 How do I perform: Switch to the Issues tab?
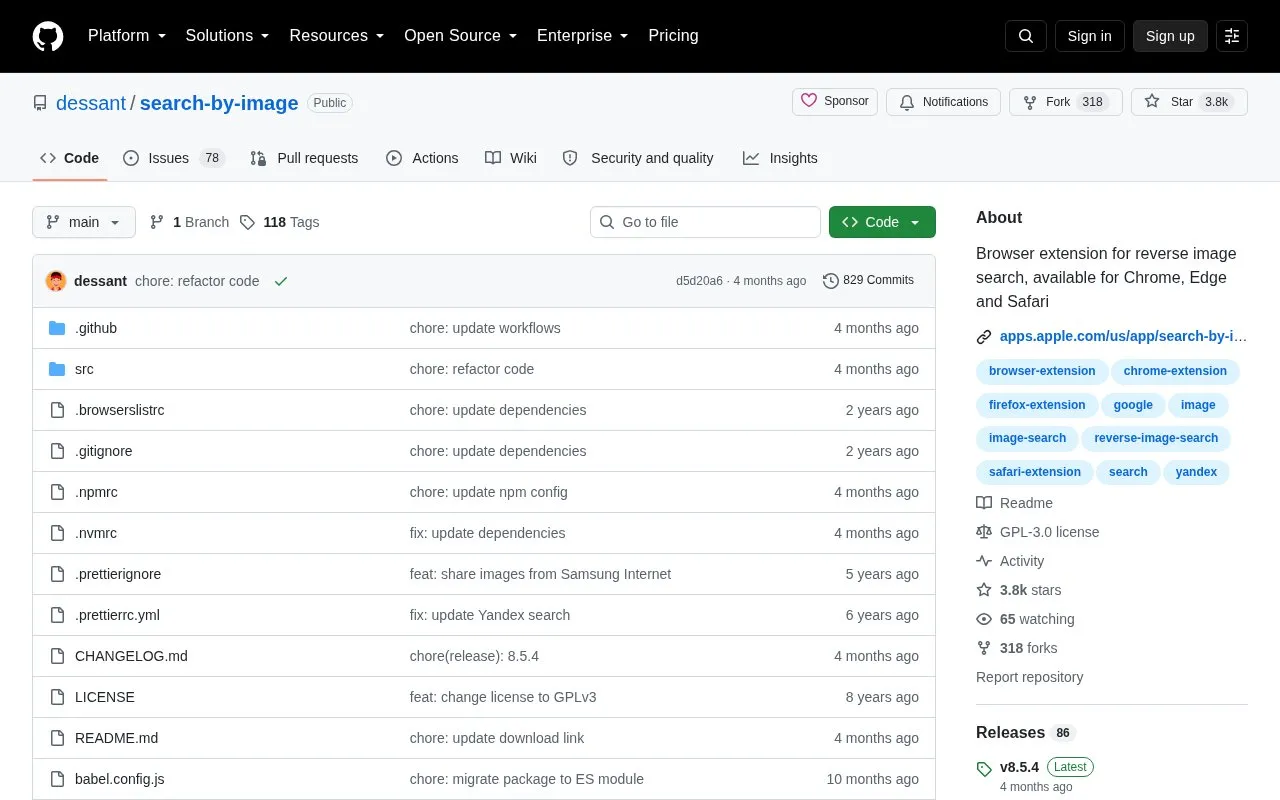pyautogui.click(x=174, y=158)
